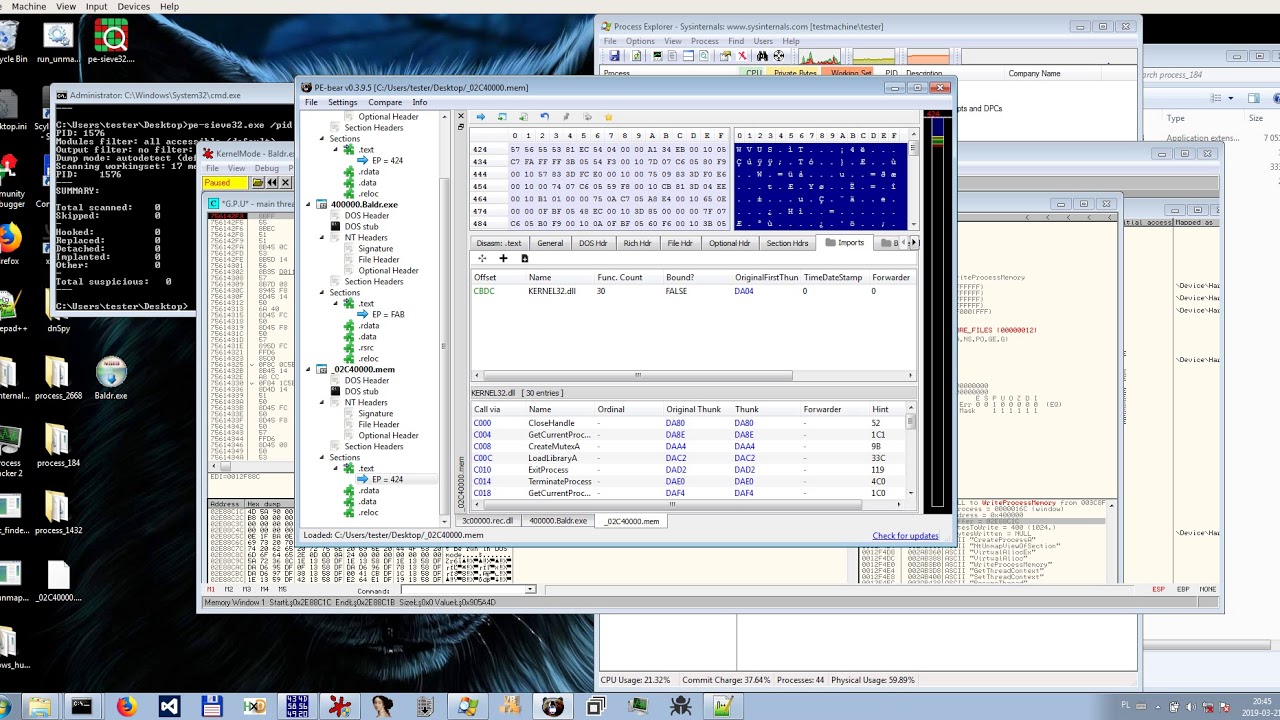Viewport: 1280px width, 720px height.
Task: Click the Working Set column in Process Explorer
Action: coord(850,73)
